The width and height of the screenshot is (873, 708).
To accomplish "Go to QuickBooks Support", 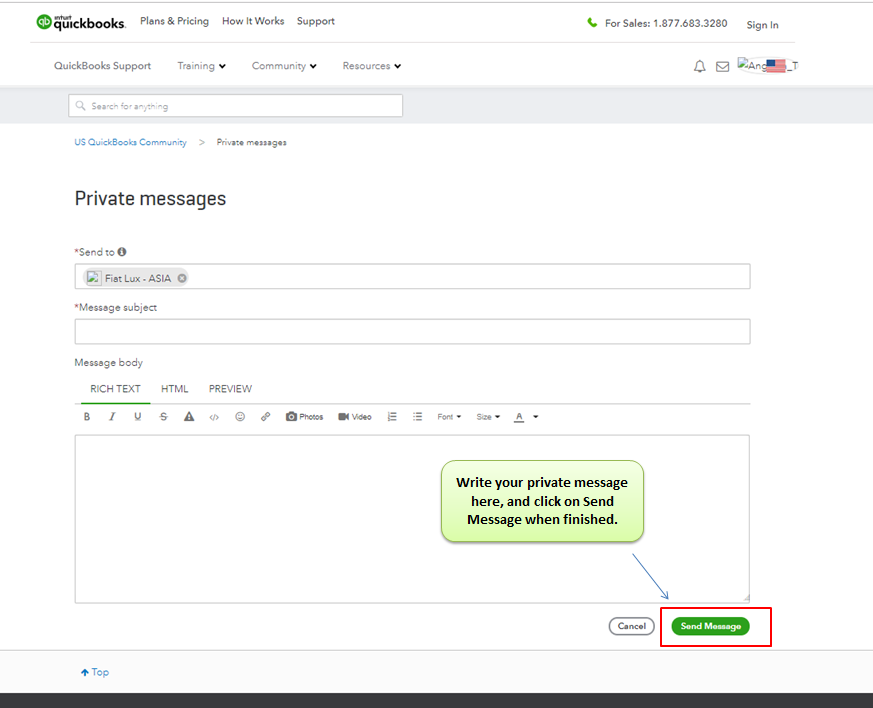I will click(x=102, y=66).
